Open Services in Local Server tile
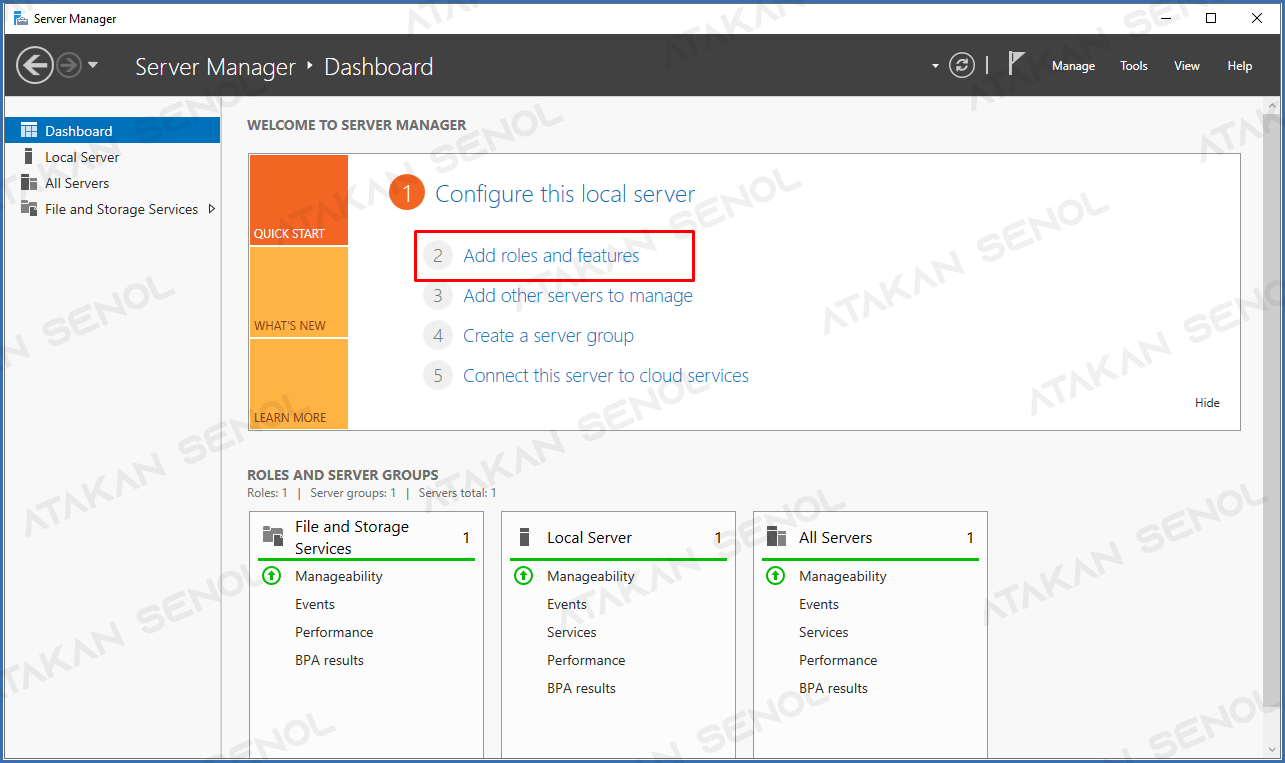This screenshot has width=1285, height=763. 572,632
